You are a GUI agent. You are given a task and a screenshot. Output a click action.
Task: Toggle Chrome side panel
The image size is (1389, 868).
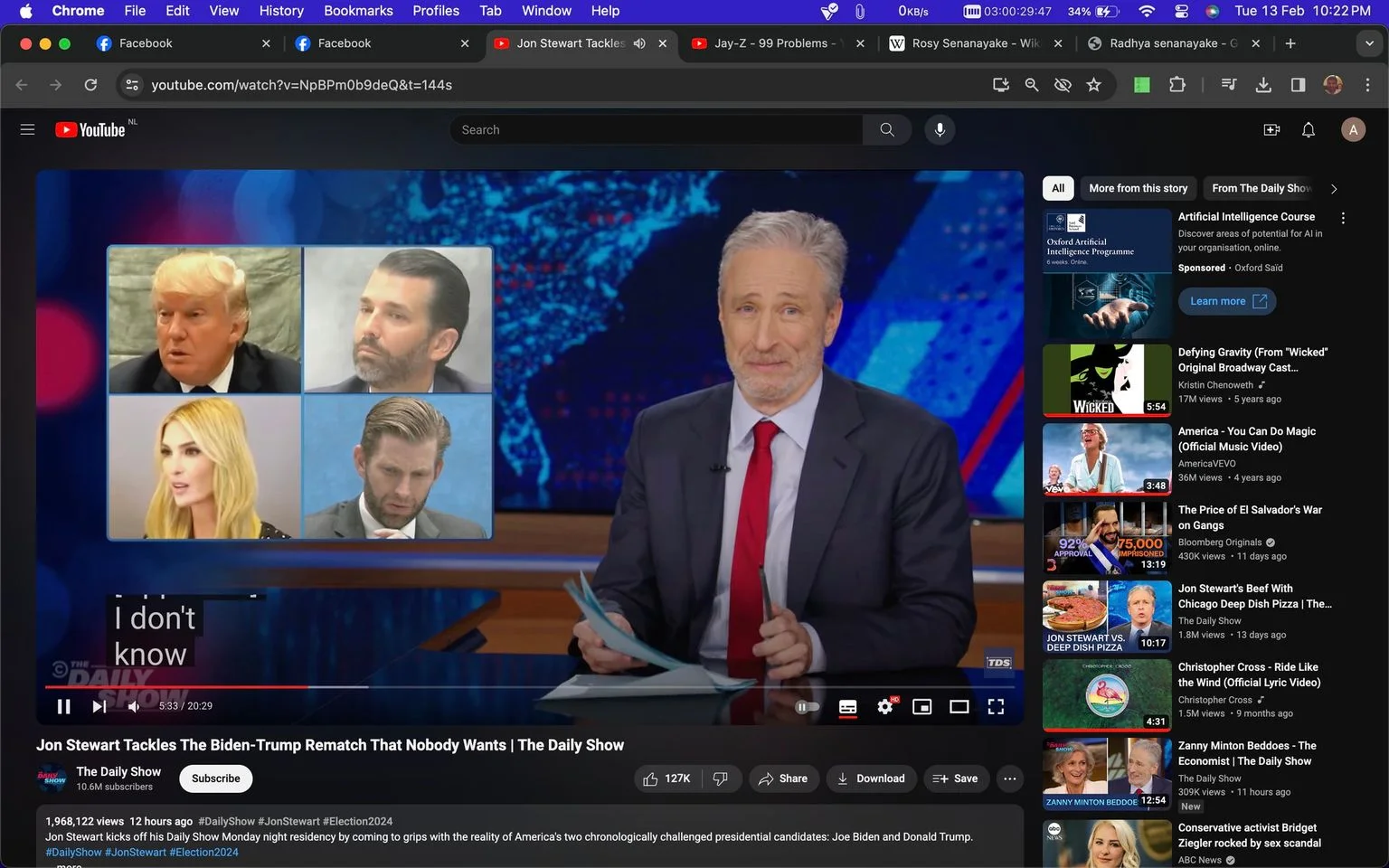[x=1298, y=84]
